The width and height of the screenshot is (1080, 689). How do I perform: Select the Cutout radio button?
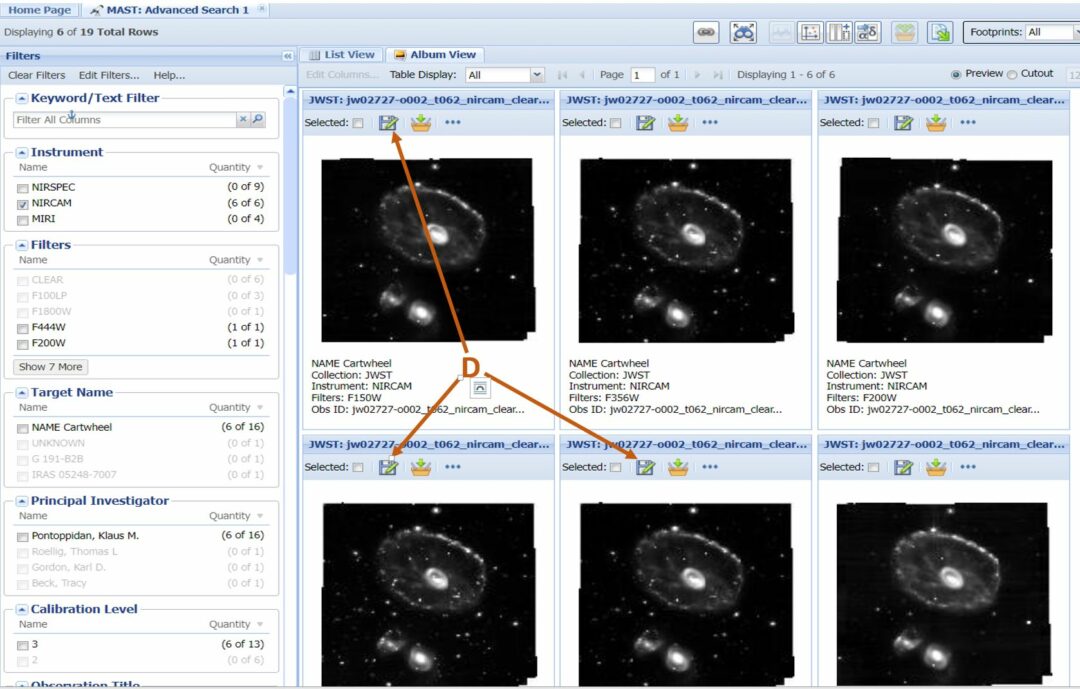[1012, 75]
